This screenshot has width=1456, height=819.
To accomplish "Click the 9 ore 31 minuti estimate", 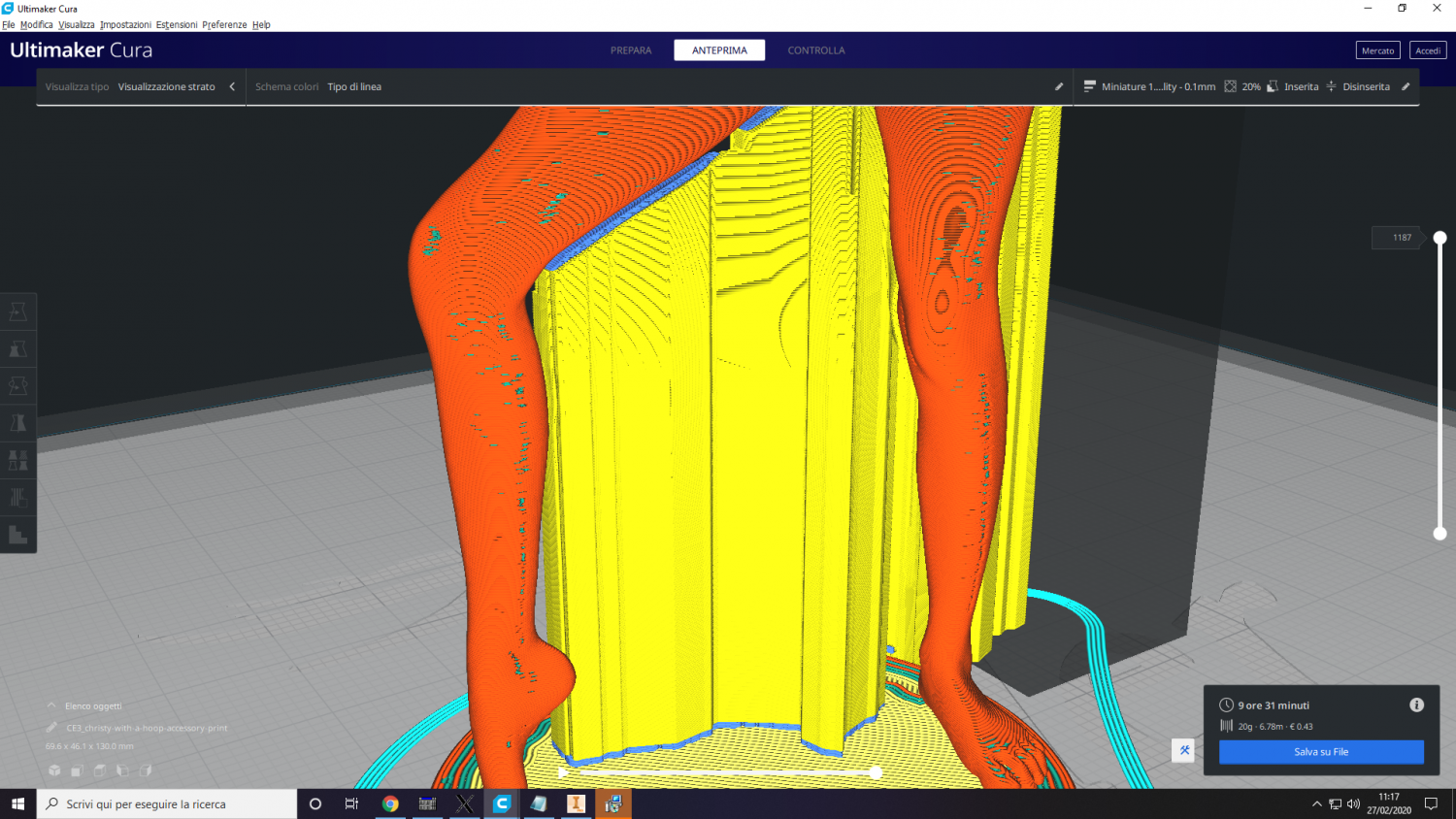I will click(x=1274, y=705).
